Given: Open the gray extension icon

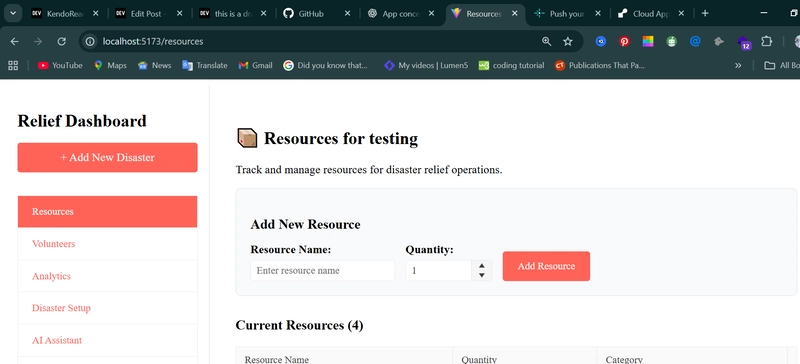Looking at the screenshot, I should 719,41.
